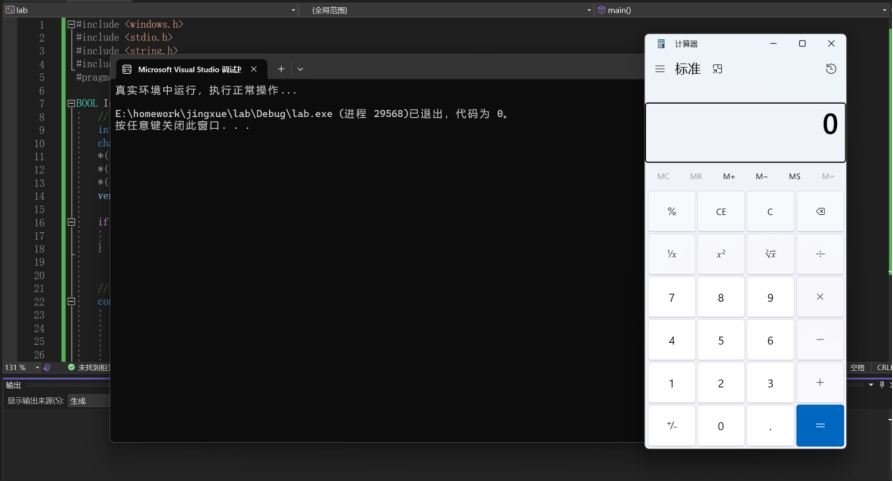Click the reciprocal 1/x key
893x482 pixels.
tap(671, 254)
